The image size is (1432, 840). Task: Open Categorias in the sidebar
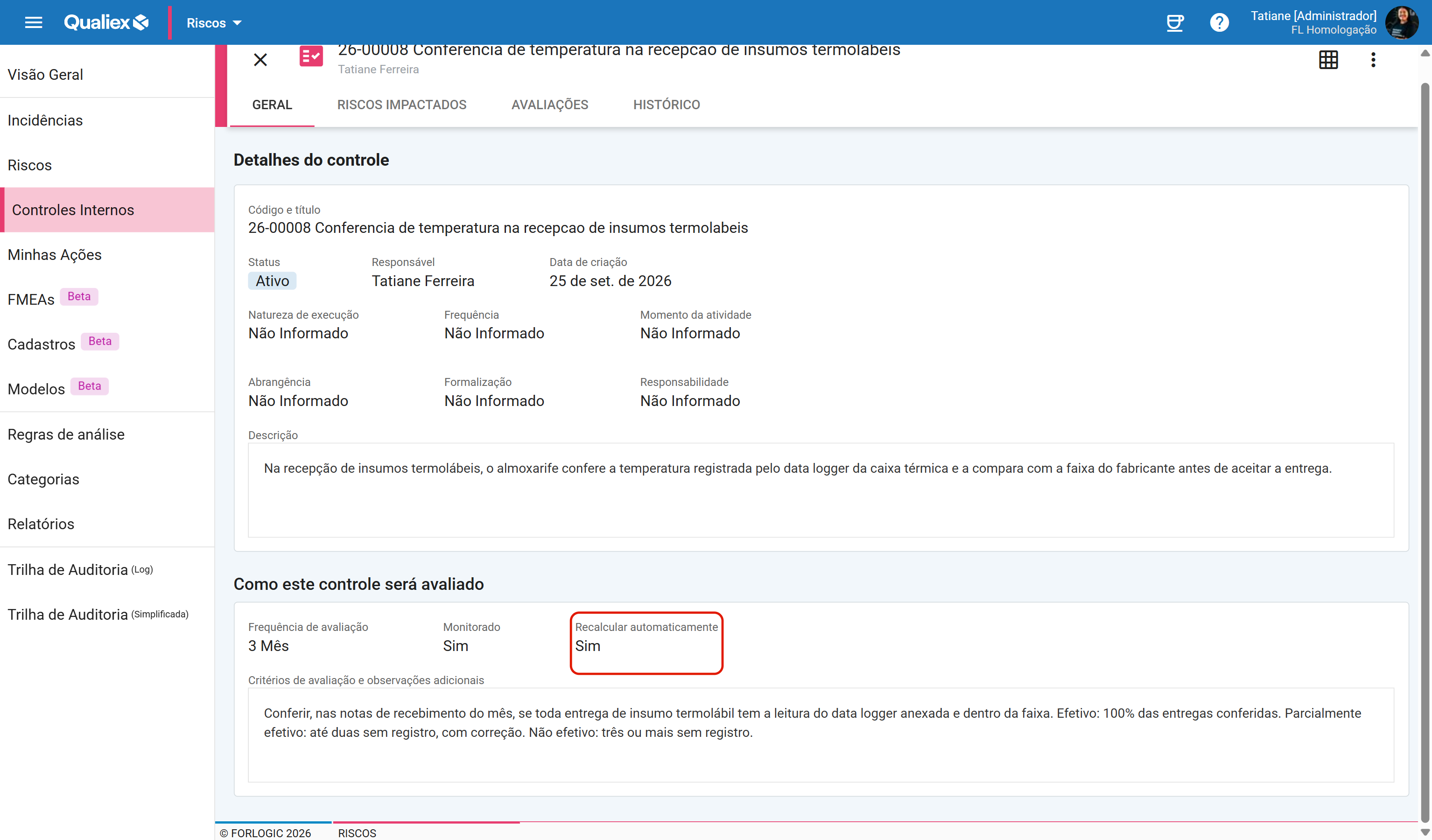point(107,479)
